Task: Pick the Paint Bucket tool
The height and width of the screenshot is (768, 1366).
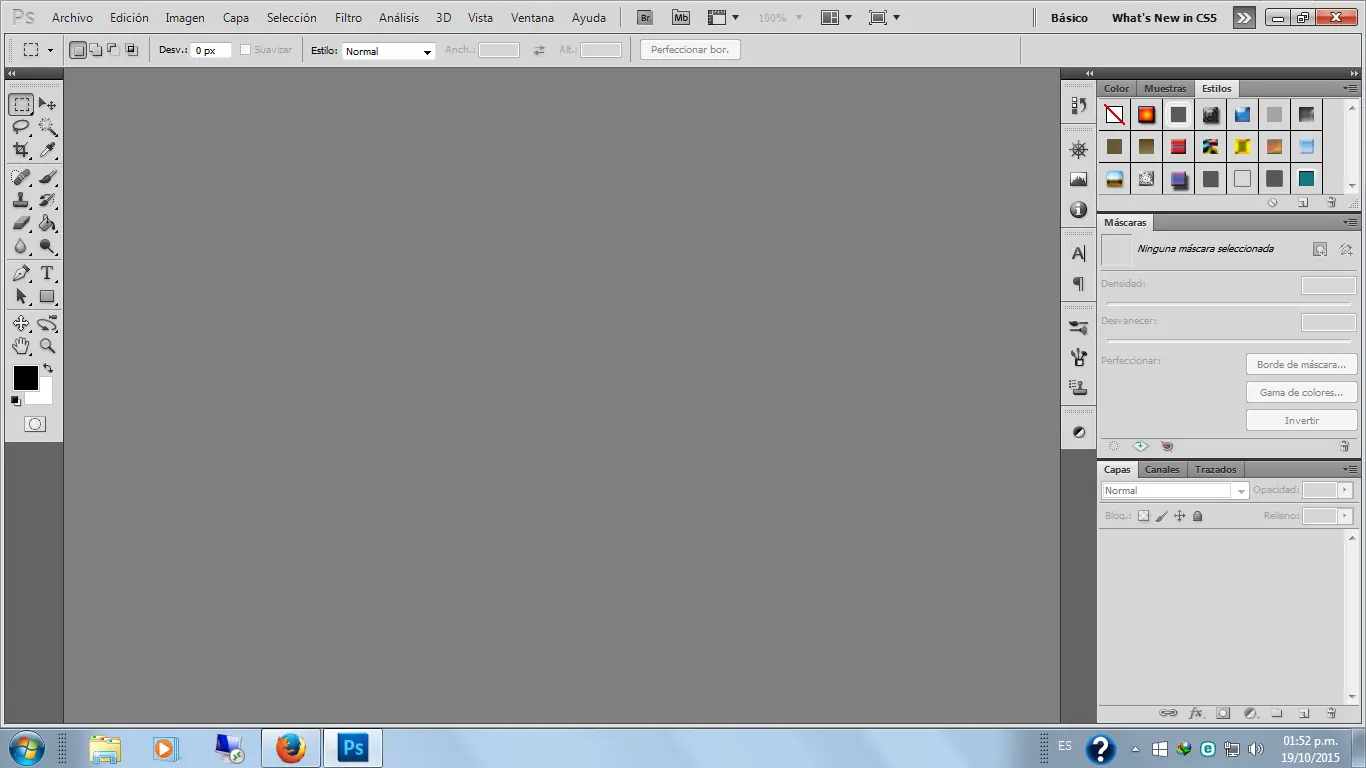Action: coord(47,223)
